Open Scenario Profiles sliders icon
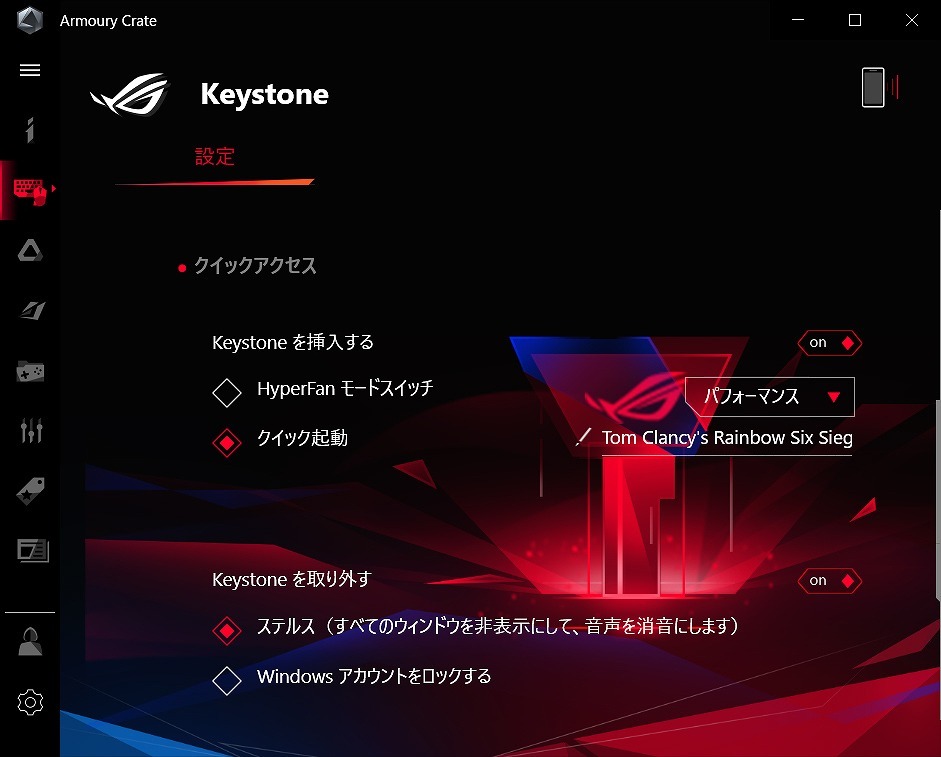This screenshot has height=757, width=941. tap(31, 430)
